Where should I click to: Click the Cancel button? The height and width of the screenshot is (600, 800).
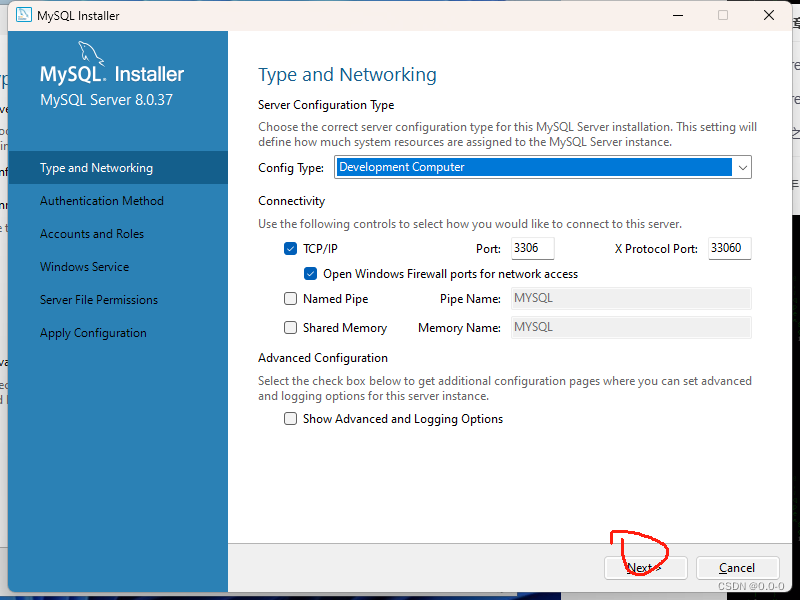737,568
